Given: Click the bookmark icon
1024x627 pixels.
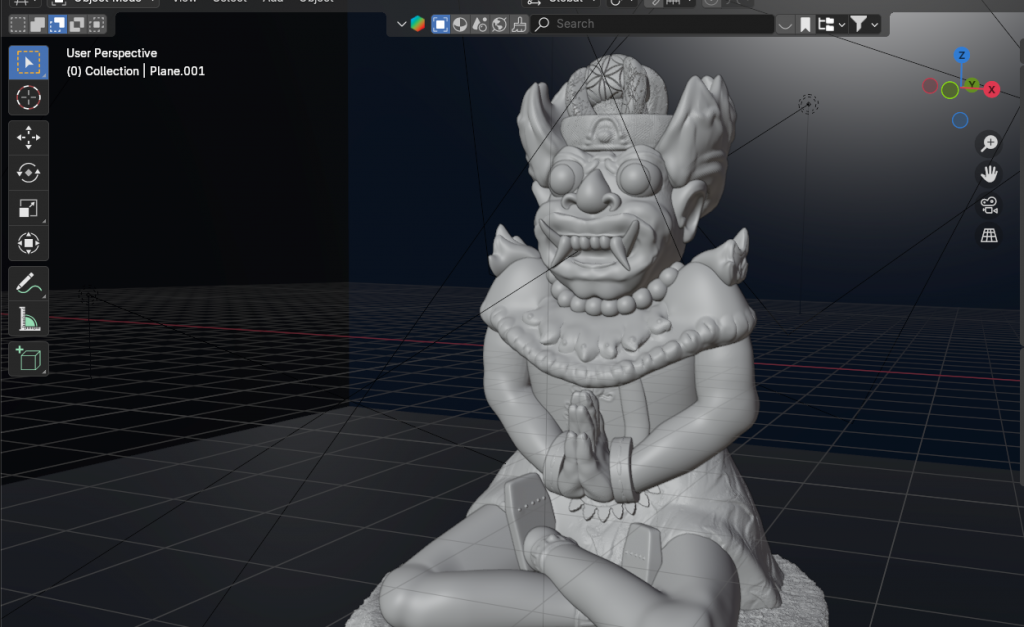Looking at the screenshot, I should pyautogui.click(x=805, y=25).
